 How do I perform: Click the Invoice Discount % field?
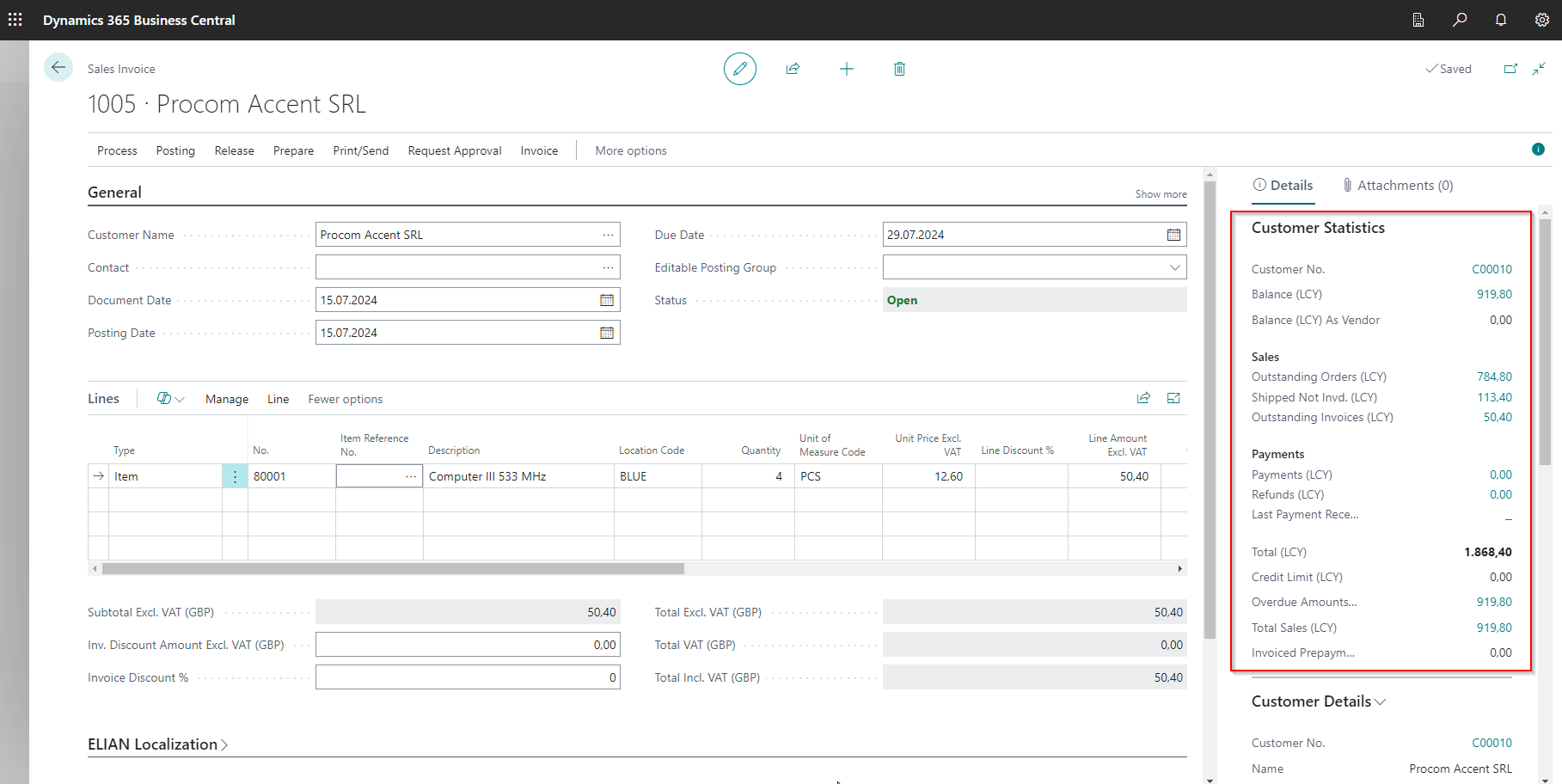click(x=468, y=677)
